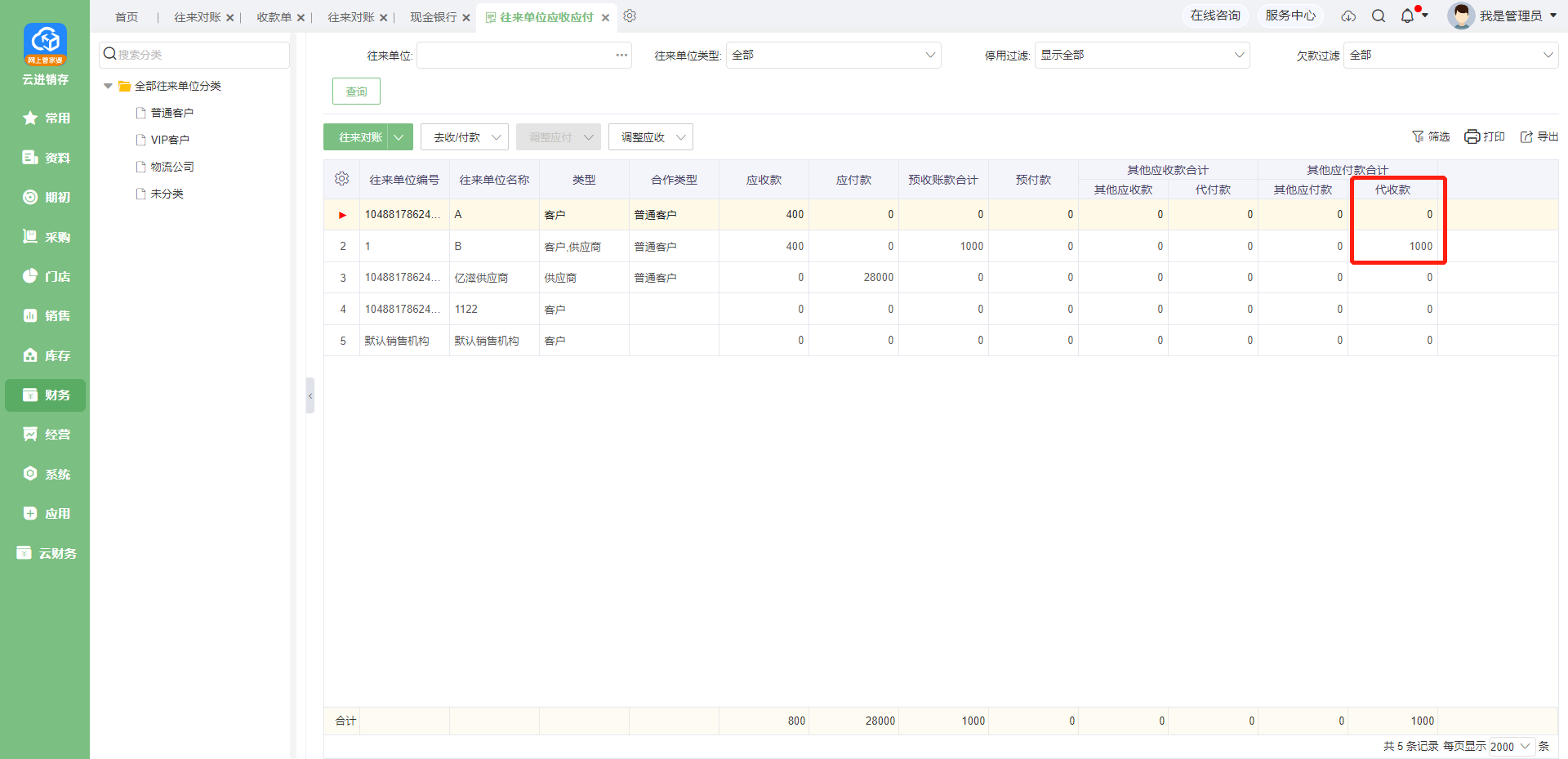Click the 查询 query button

pos(356,92)
